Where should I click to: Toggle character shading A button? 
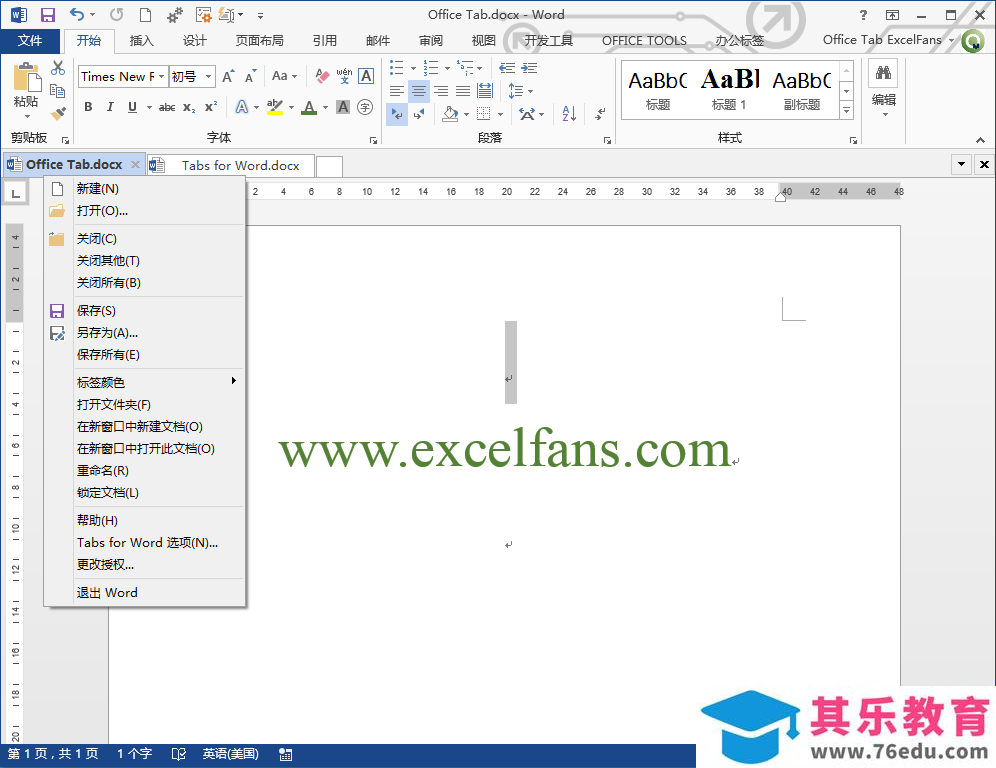[343, 107]
